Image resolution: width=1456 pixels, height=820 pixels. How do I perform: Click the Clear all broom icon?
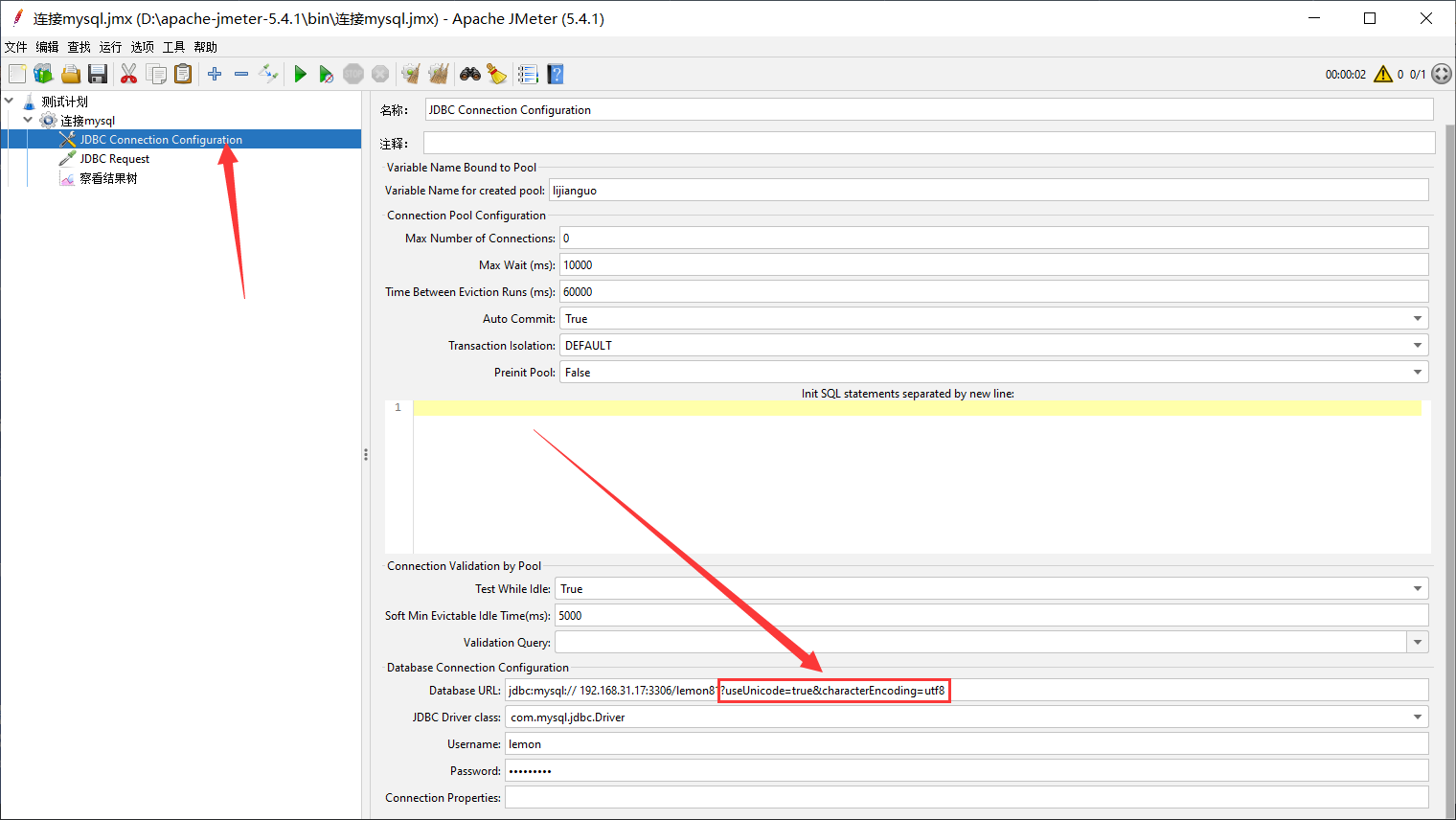(496, 74)
